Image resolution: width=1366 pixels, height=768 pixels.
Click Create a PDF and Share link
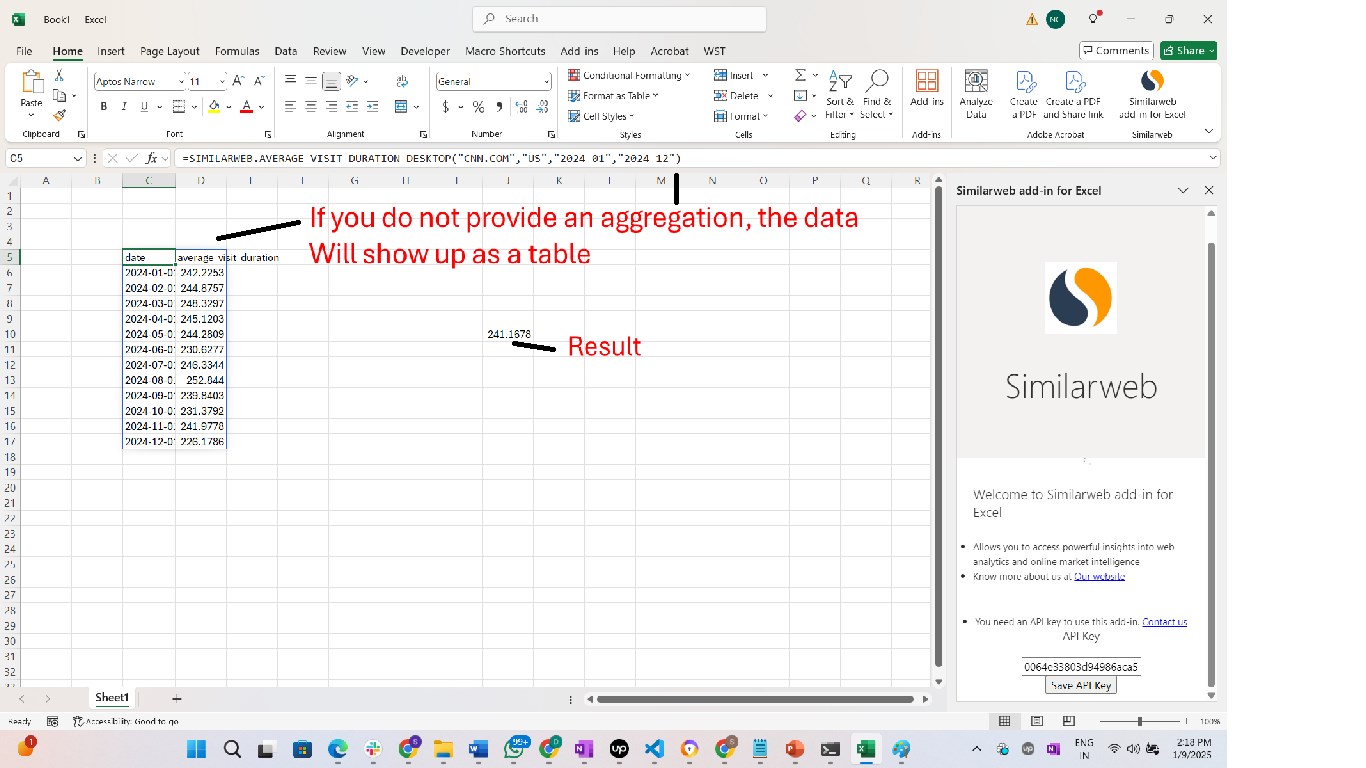click(1074, 94)
